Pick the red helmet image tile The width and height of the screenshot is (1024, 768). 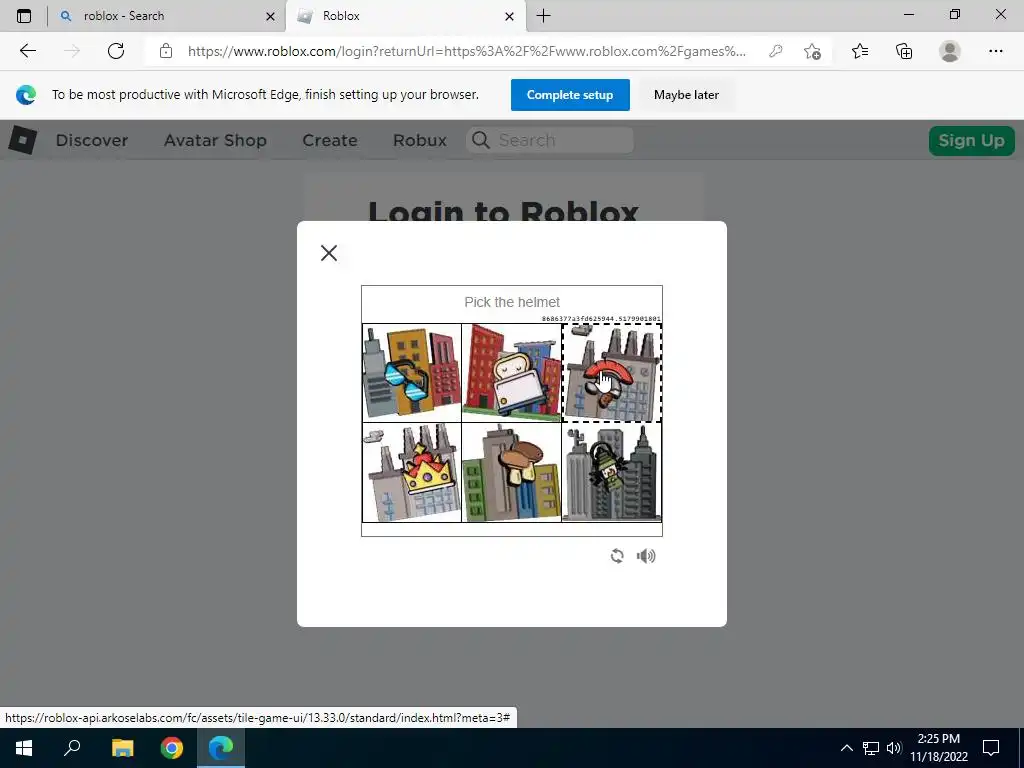pyautogui.click(x=612, y=372)
